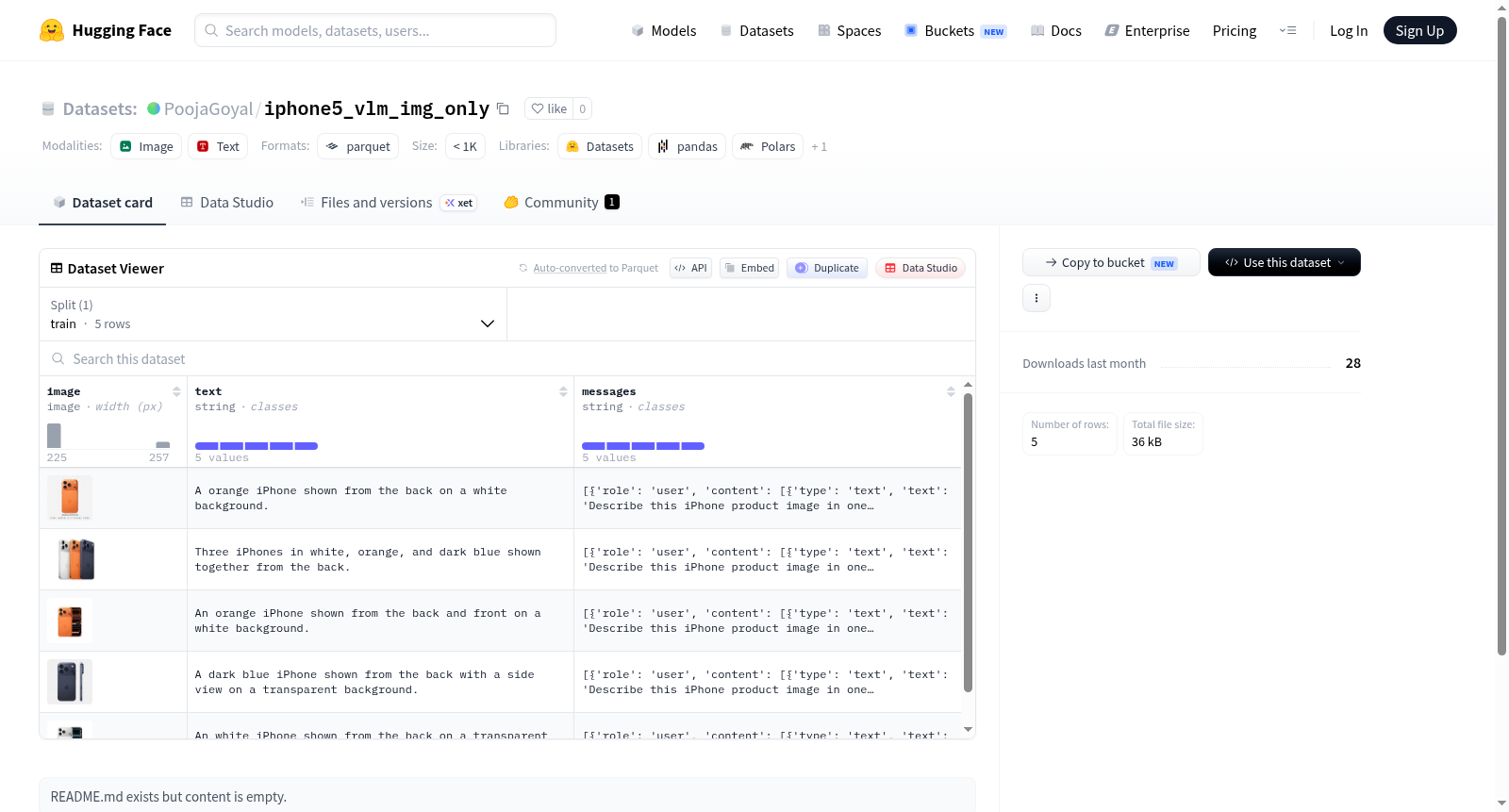
Task: Go to Spaces in top navigation
Action: click(849, 30)
